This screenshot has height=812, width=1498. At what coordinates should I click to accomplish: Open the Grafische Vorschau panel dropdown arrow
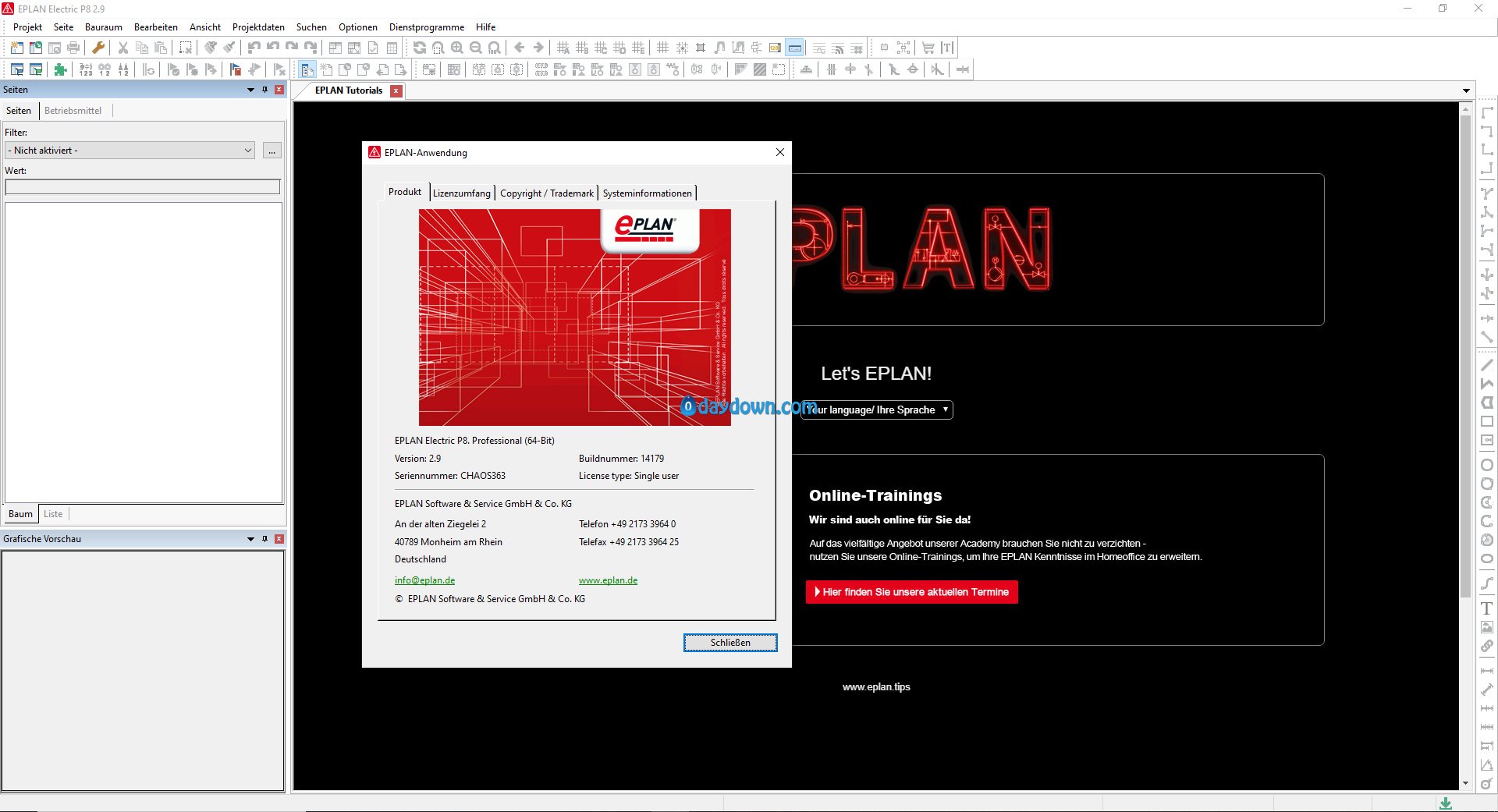(251, 539)
